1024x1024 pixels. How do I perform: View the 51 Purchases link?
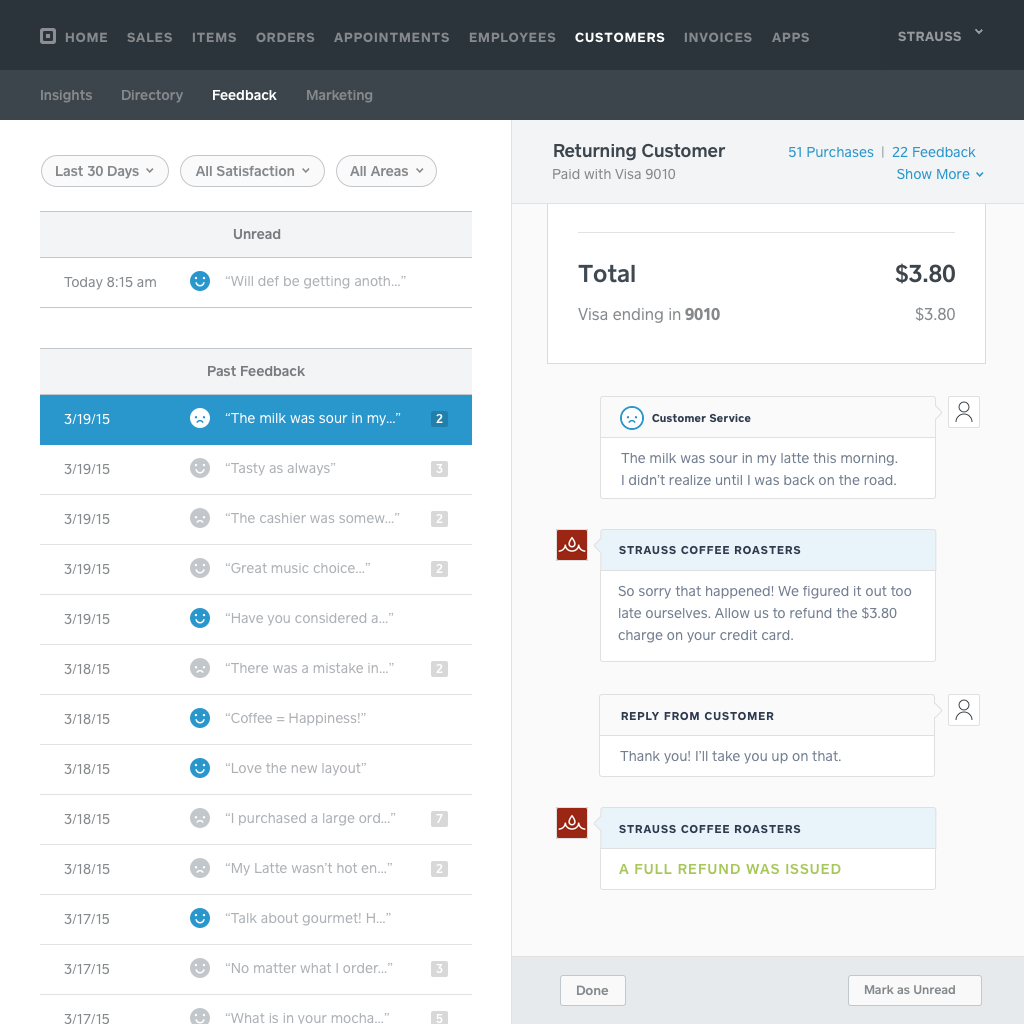click(x=831, y=152)
